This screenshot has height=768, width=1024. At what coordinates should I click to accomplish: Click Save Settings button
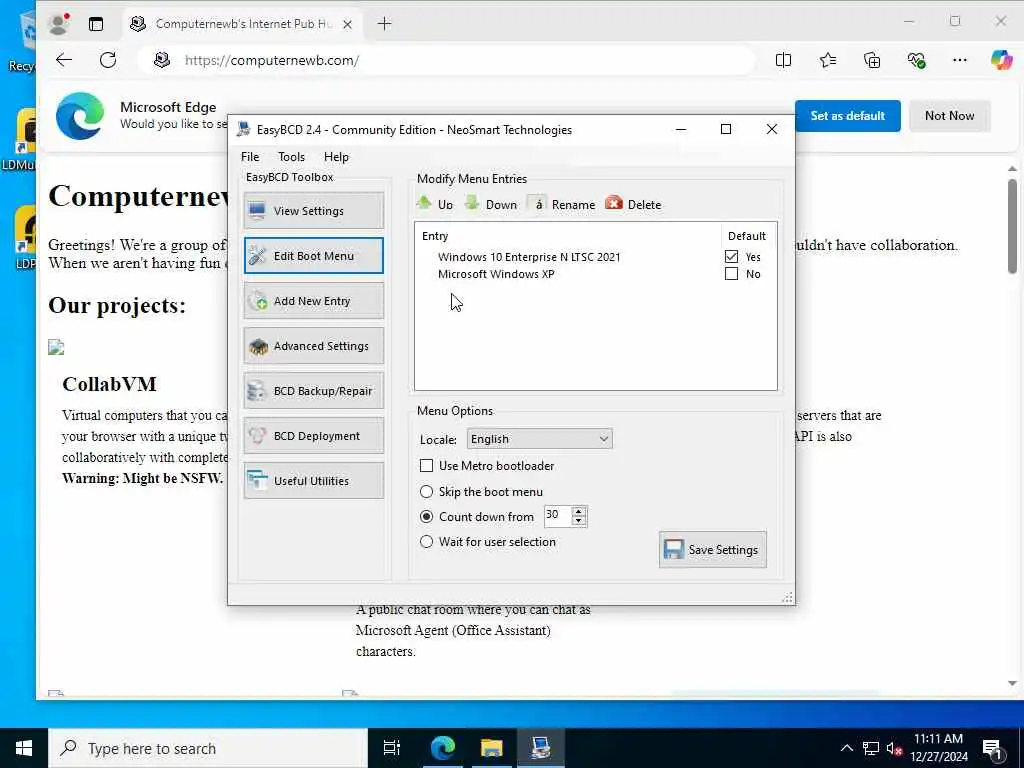click(x=712, y=550)
